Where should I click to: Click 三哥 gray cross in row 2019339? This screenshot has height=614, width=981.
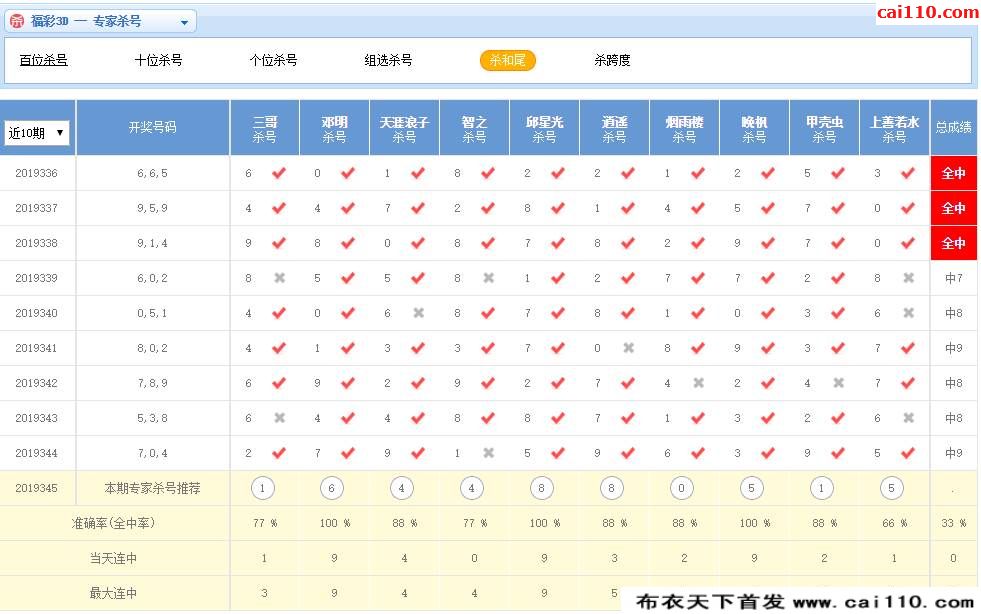point(280,278)
